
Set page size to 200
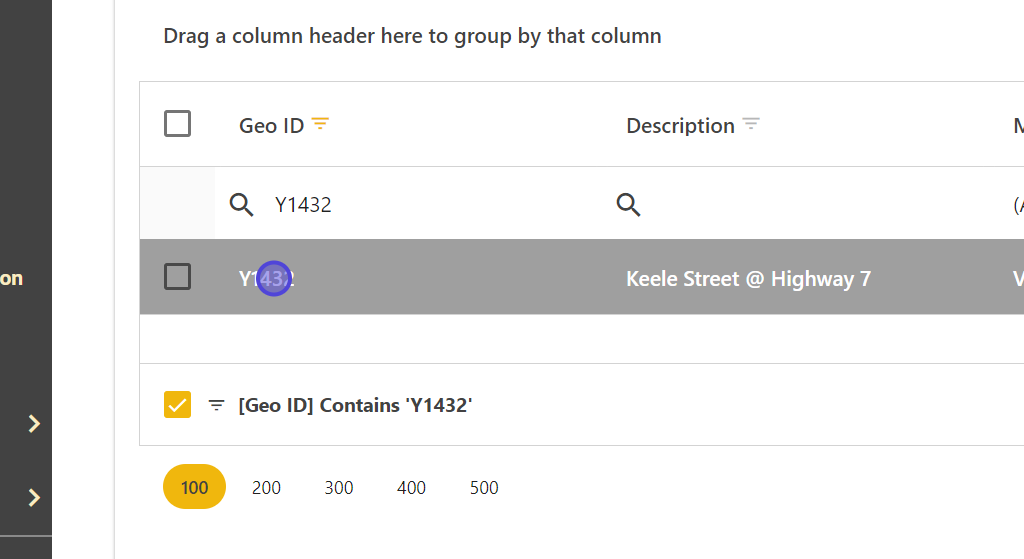click(x=266, y=488)
